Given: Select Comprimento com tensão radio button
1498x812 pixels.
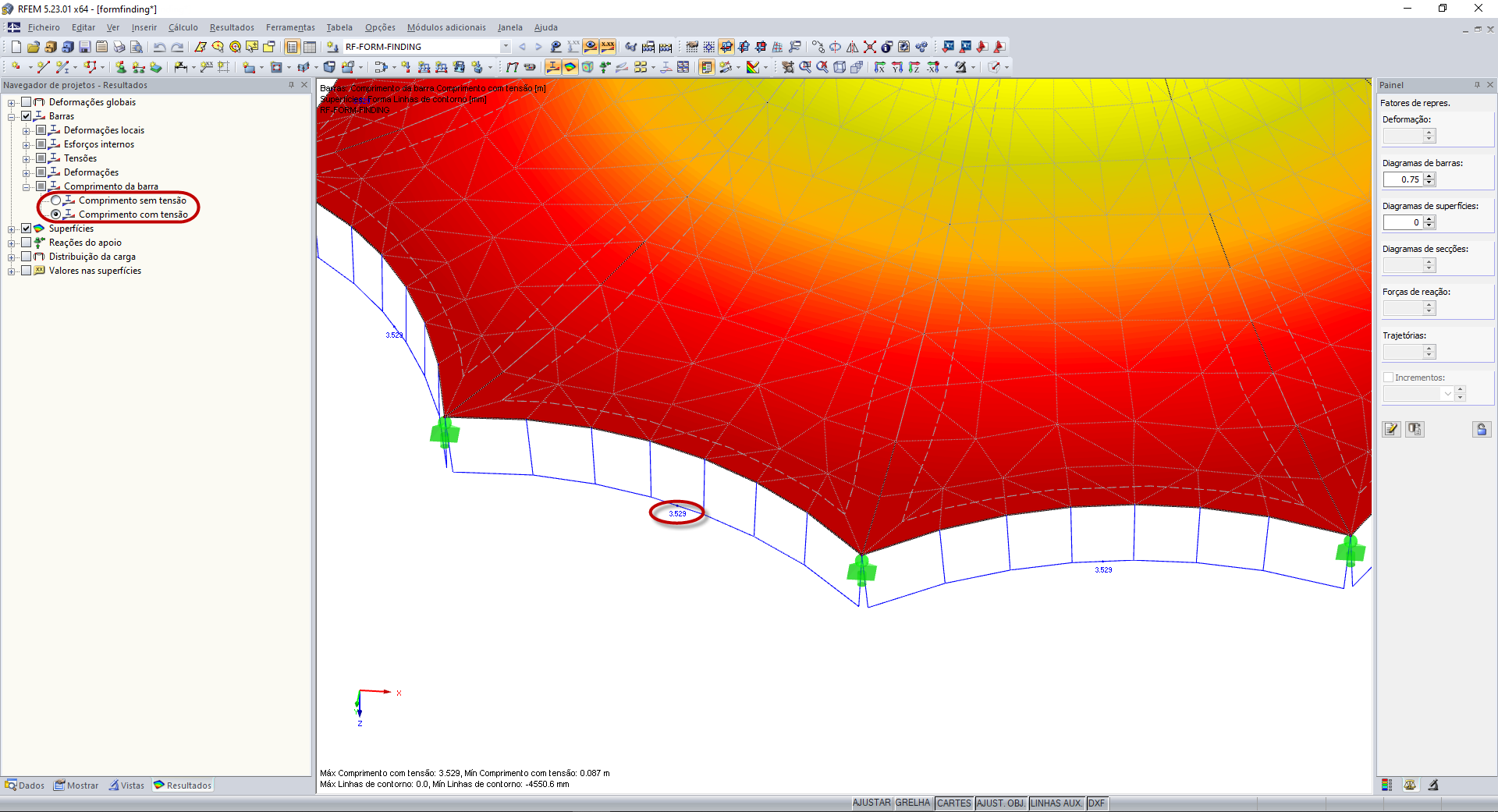Looking at the screenshot, I should coord(55,215).
